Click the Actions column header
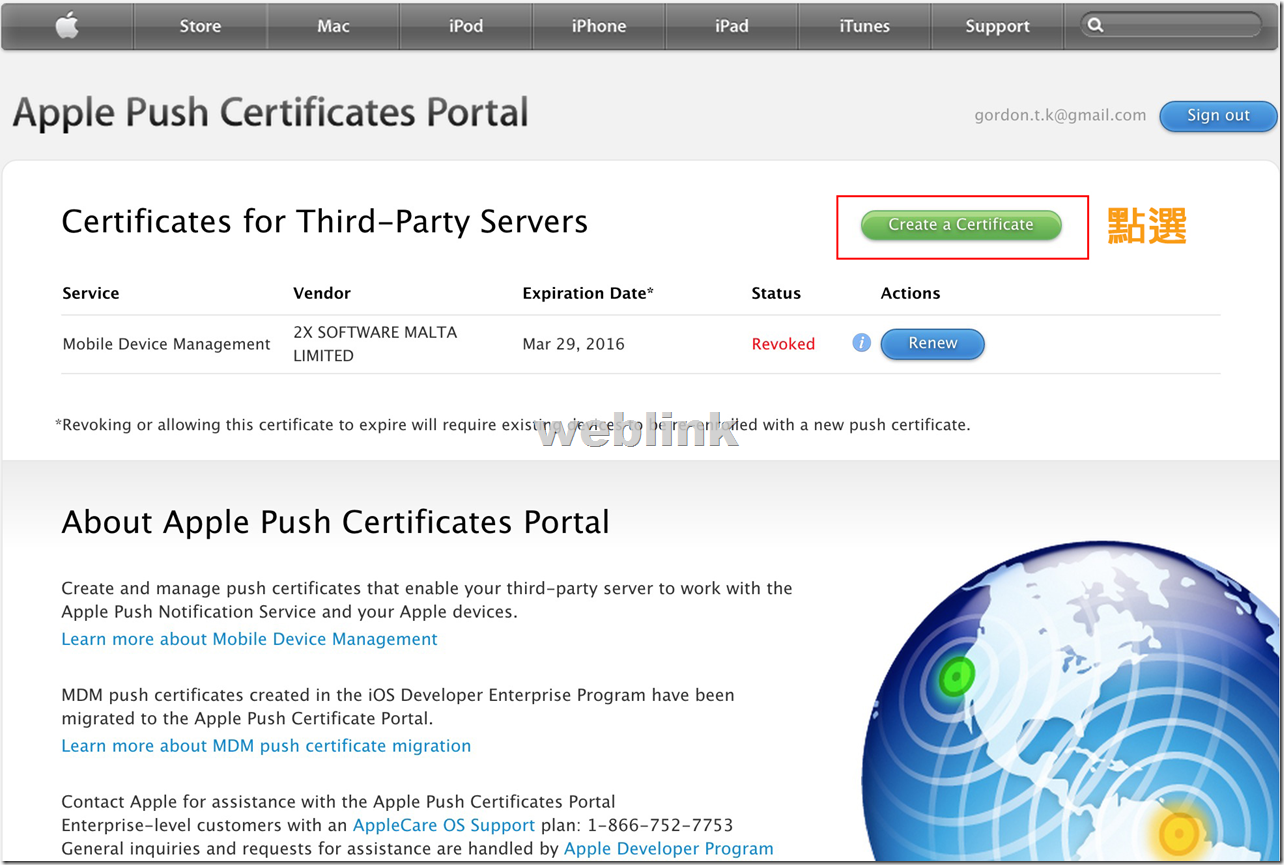 pyautogui.click(x=910, y=293)
